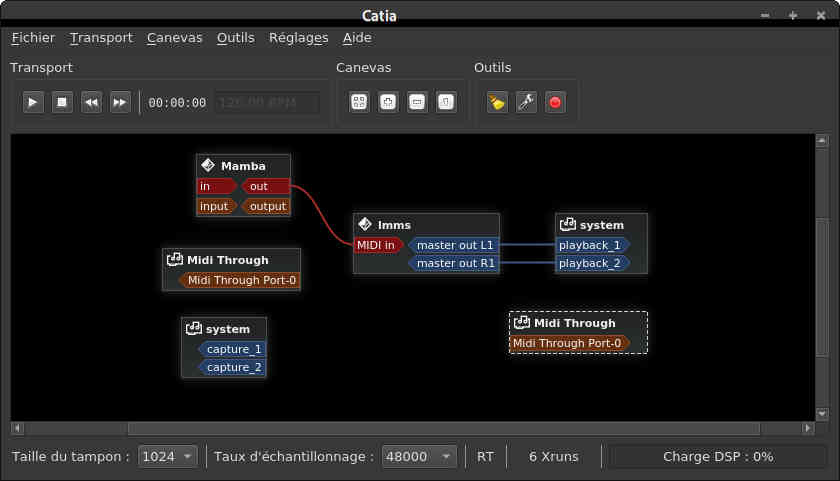The image size is (840, 481).
Task: Click vertical scrollbar up arrow
Action: [x=822, y=140]
